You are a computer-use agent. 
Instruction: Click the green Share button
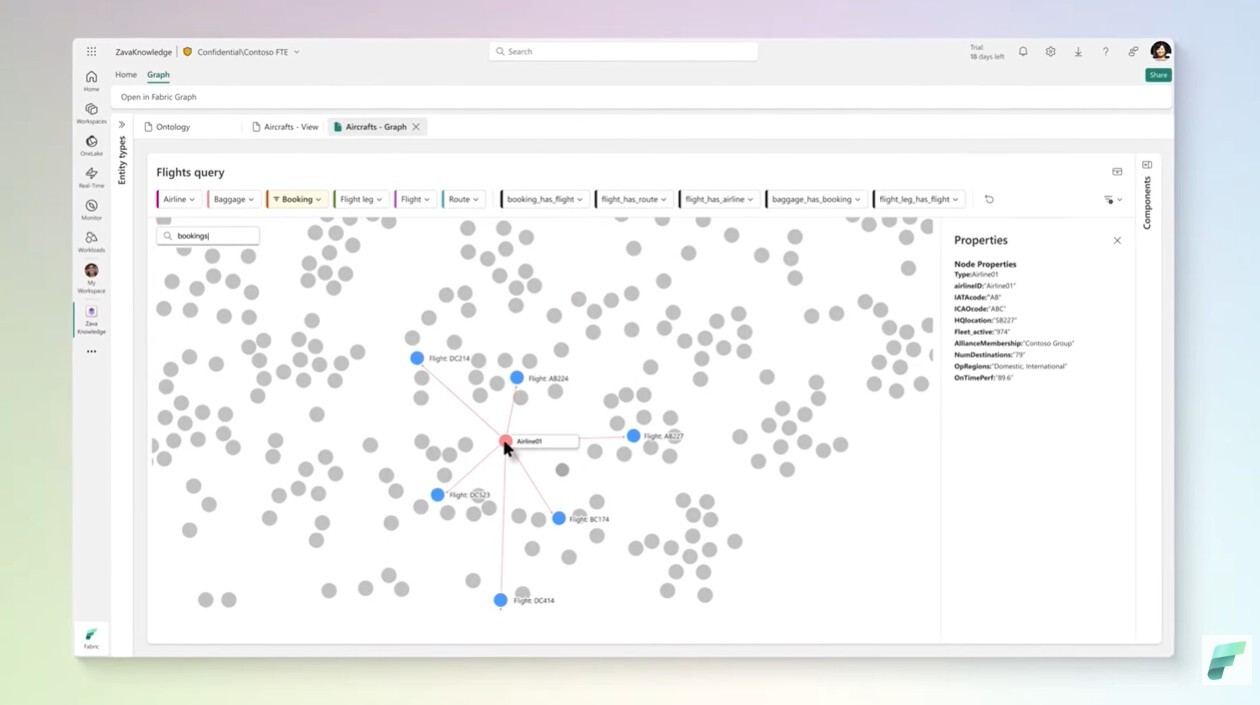click(1157, 74)
